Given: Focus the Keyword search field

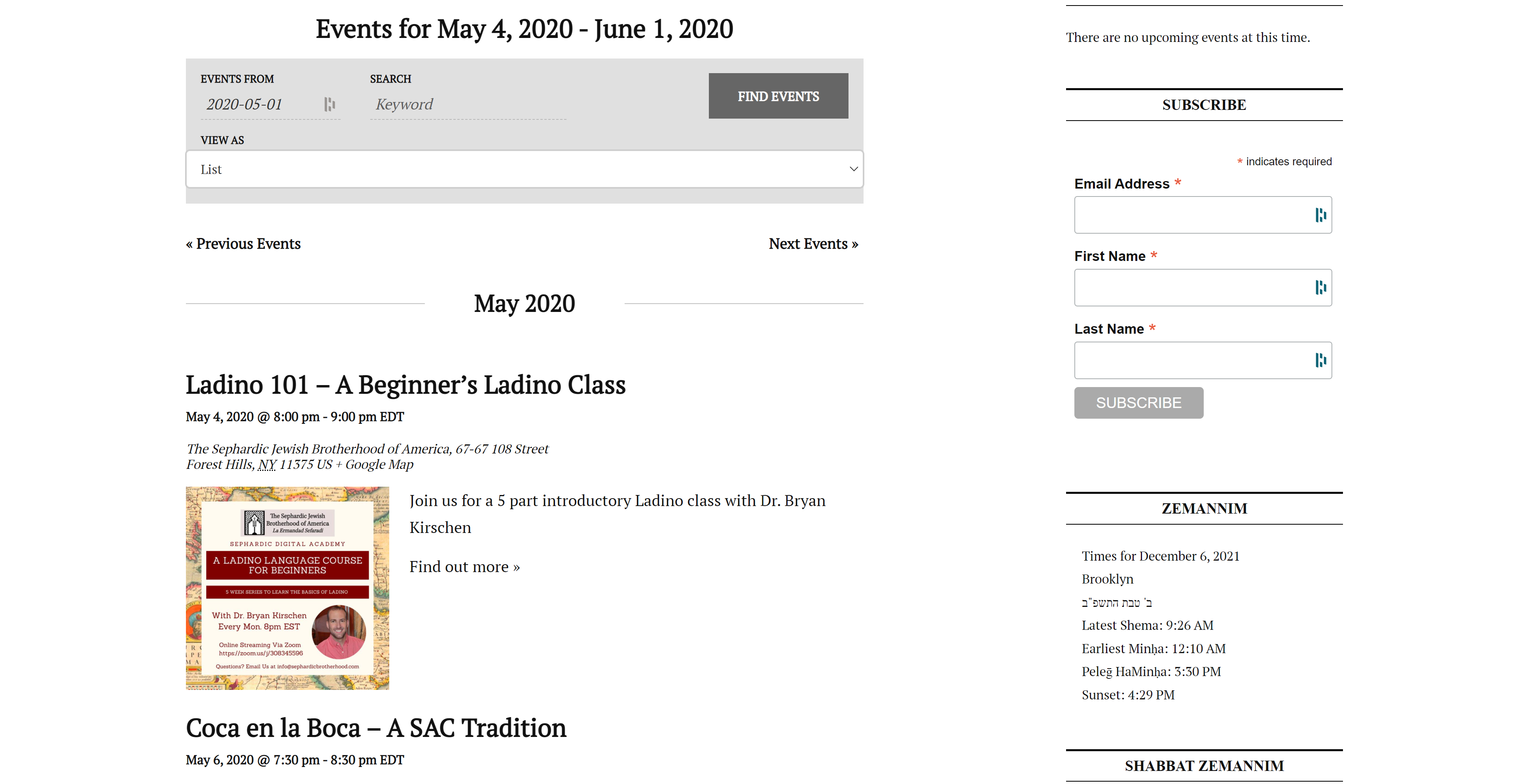Looking at the screenshot, I should [x=468, y=104].
